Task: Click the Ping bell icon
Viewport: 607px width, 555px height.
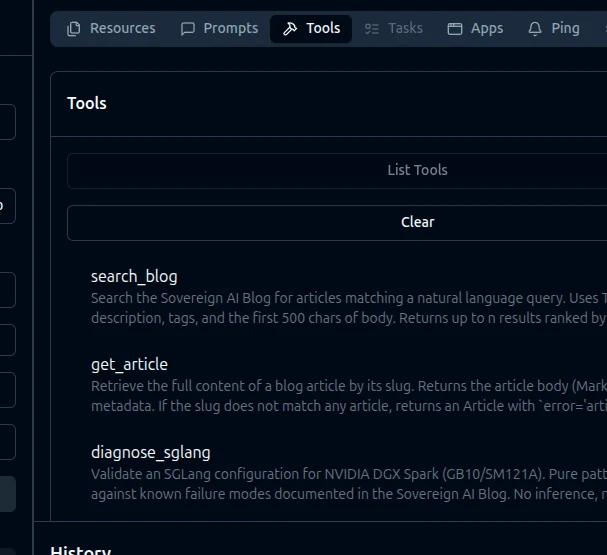Action: coord(535,29)
